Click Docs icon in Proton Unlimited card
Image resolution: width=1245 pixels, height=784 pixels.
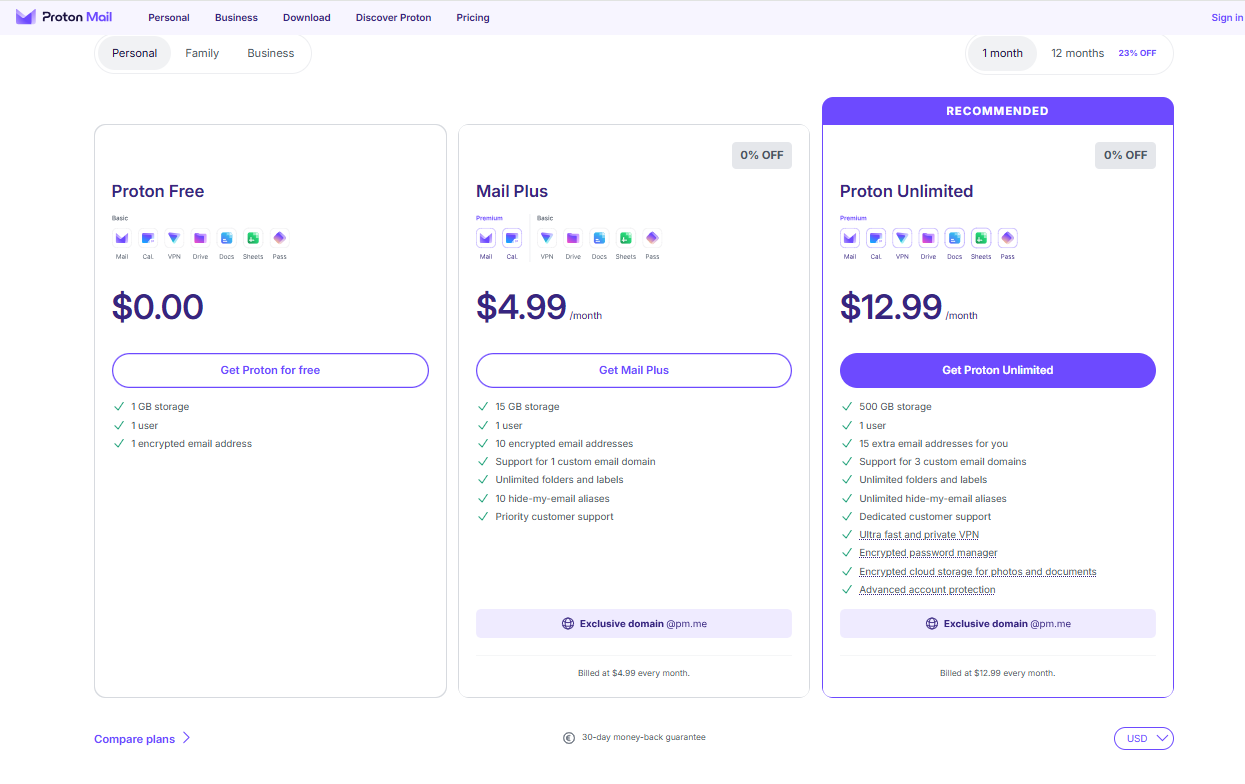pos(955,238)
